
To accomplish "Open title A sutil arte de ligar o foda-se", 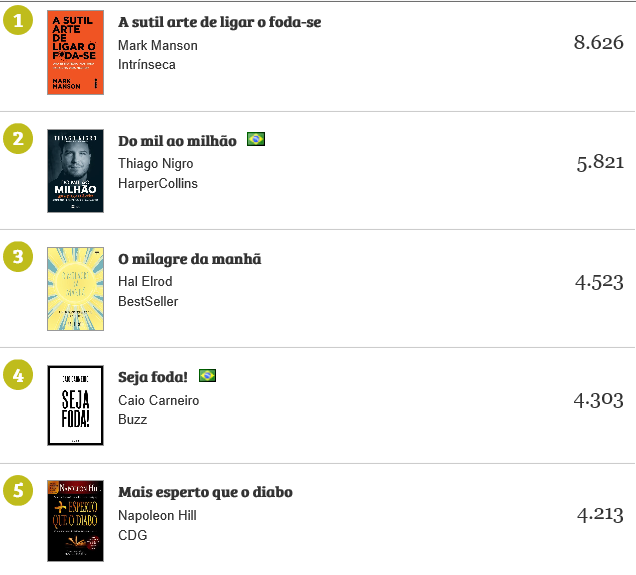I will 219,22.
